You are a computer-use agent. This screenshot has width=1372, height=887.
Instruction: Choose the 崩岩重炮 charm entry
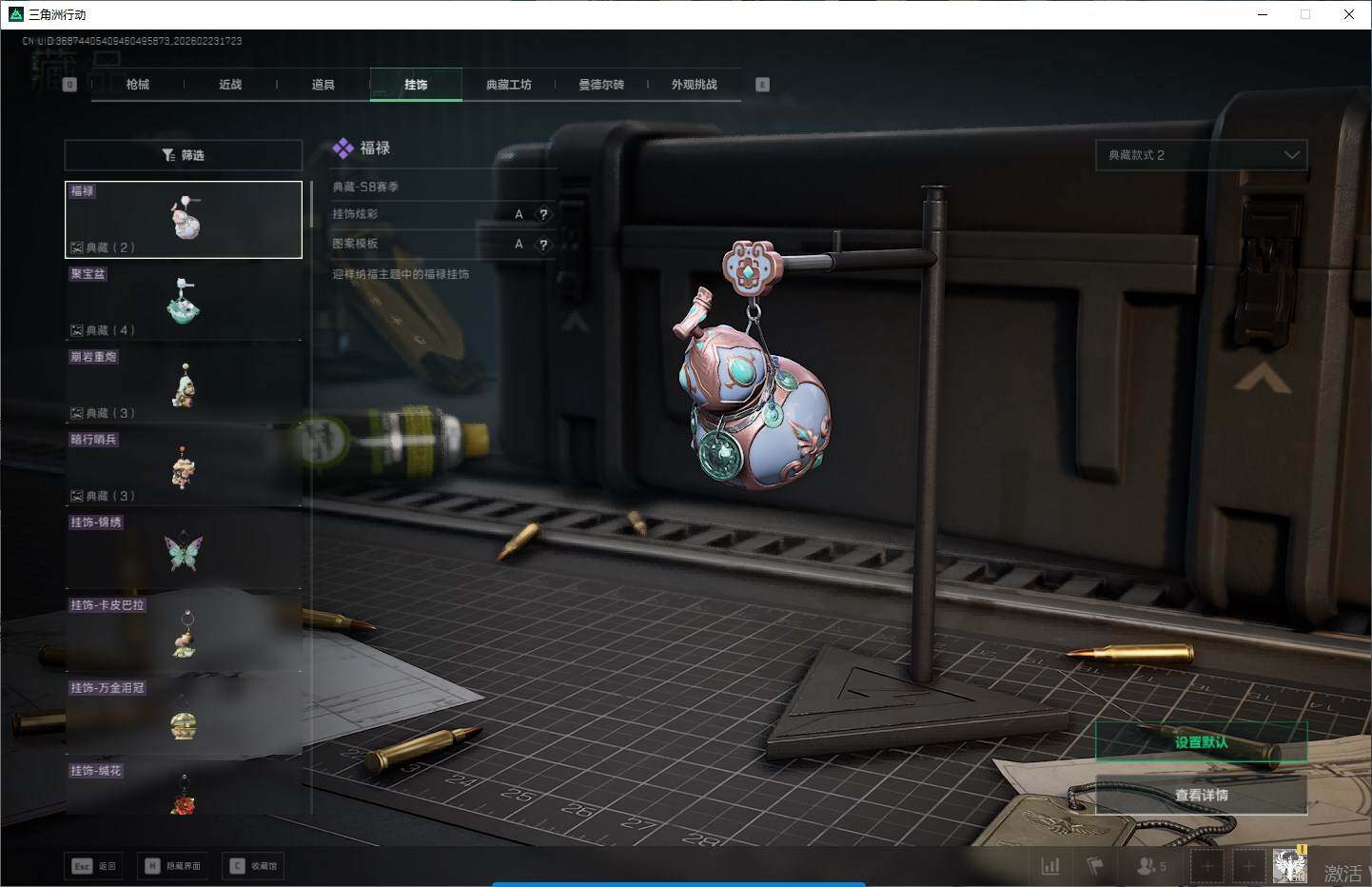(x=184, y=384)
